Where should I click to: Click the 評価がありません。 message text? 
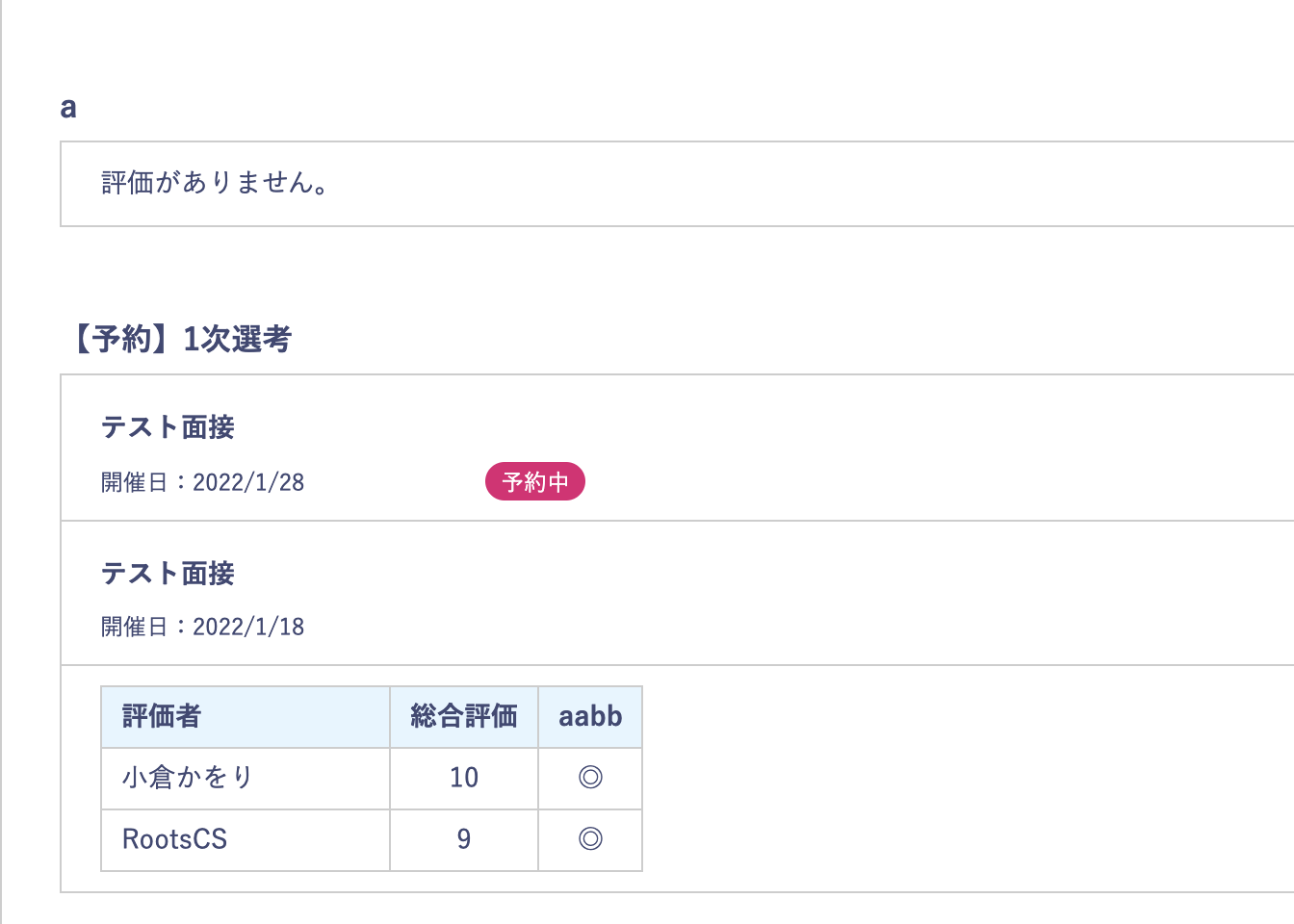coord(215,183)
